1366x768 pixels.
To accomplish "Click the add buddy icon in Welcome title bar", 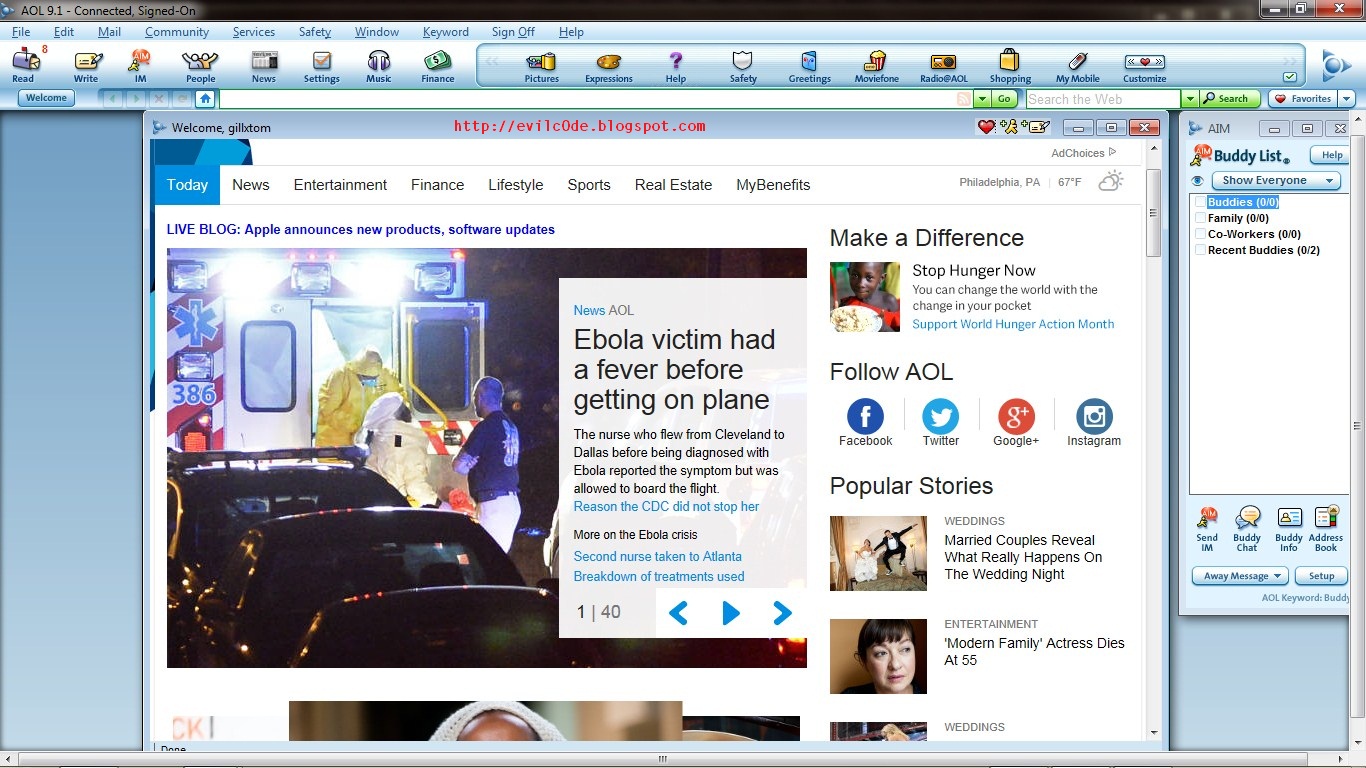I will click(x=1009, y=127).
